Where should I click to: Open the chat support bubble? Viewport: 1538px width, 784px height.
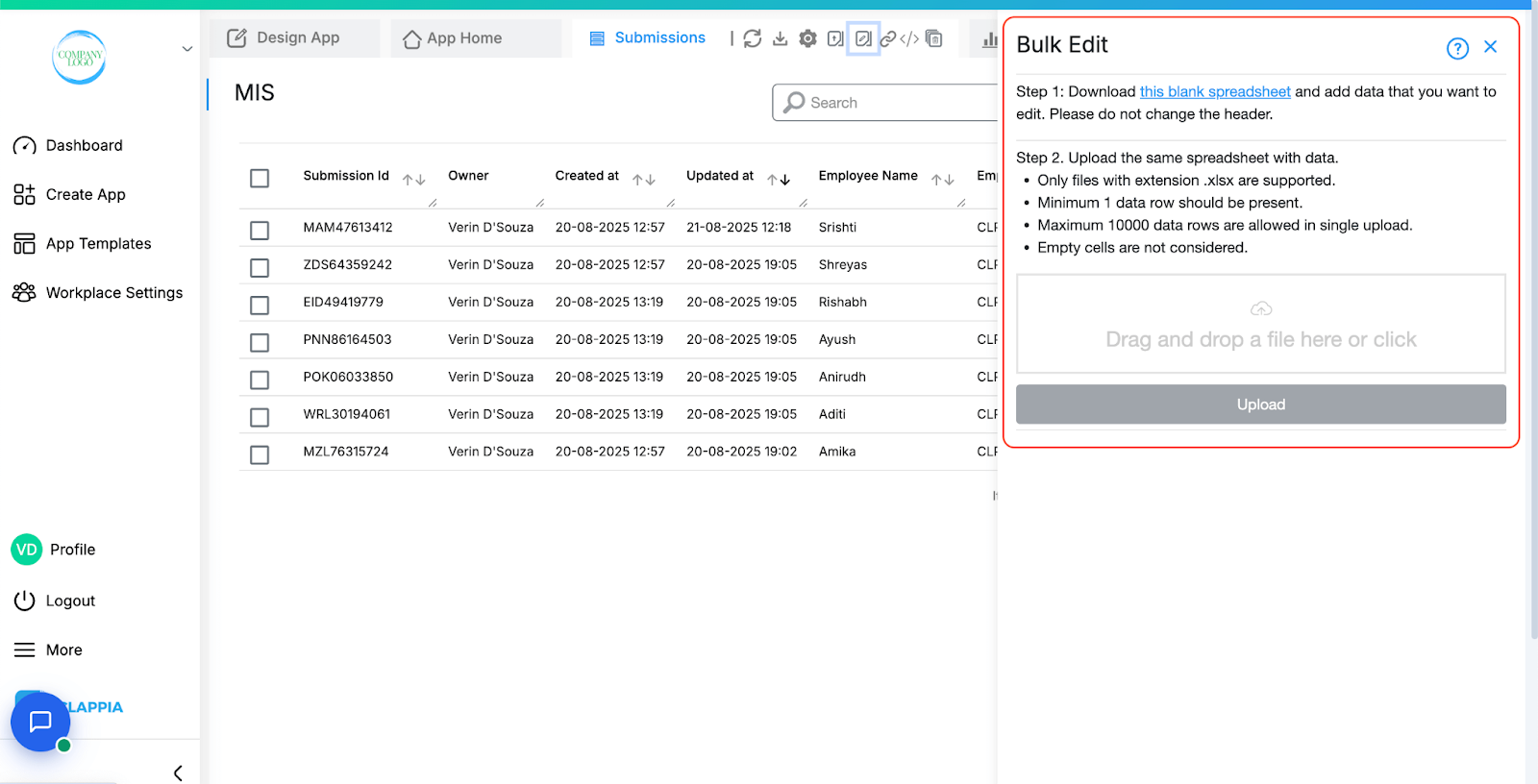click(40, 722)
